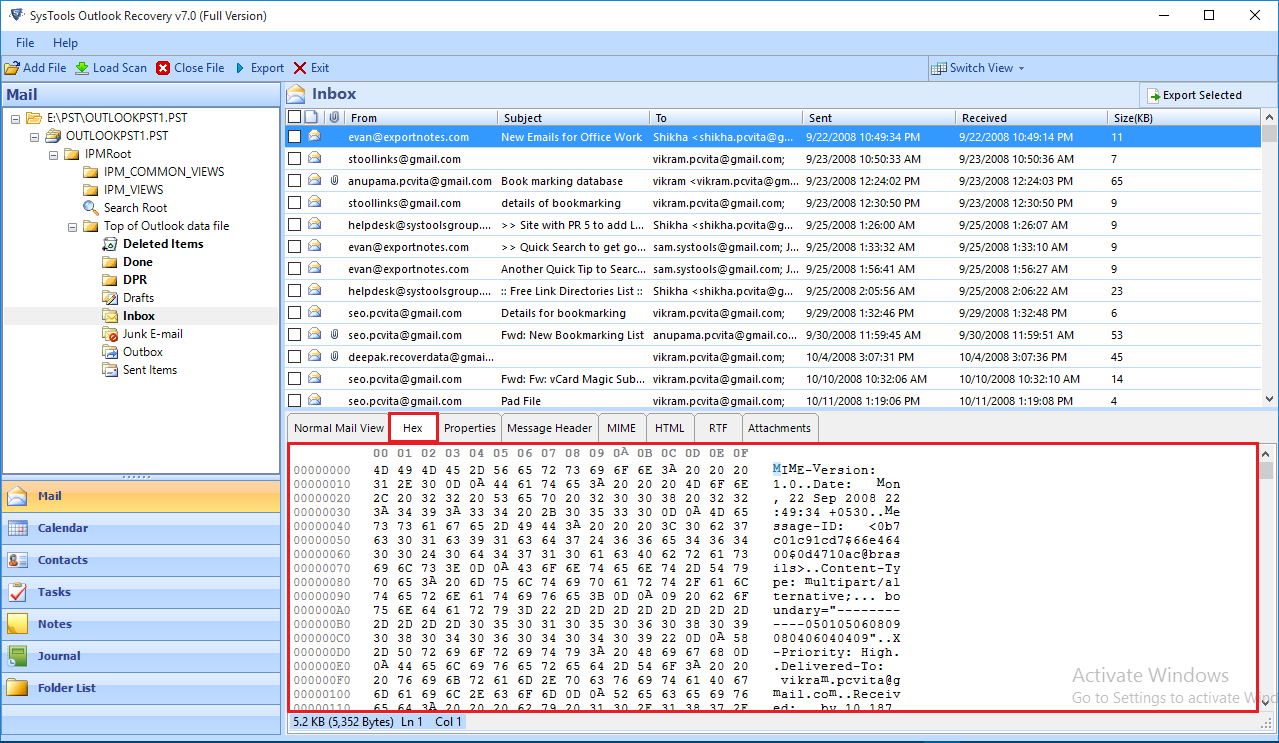Click the Inbox header icon

click(x=296, y=94)
